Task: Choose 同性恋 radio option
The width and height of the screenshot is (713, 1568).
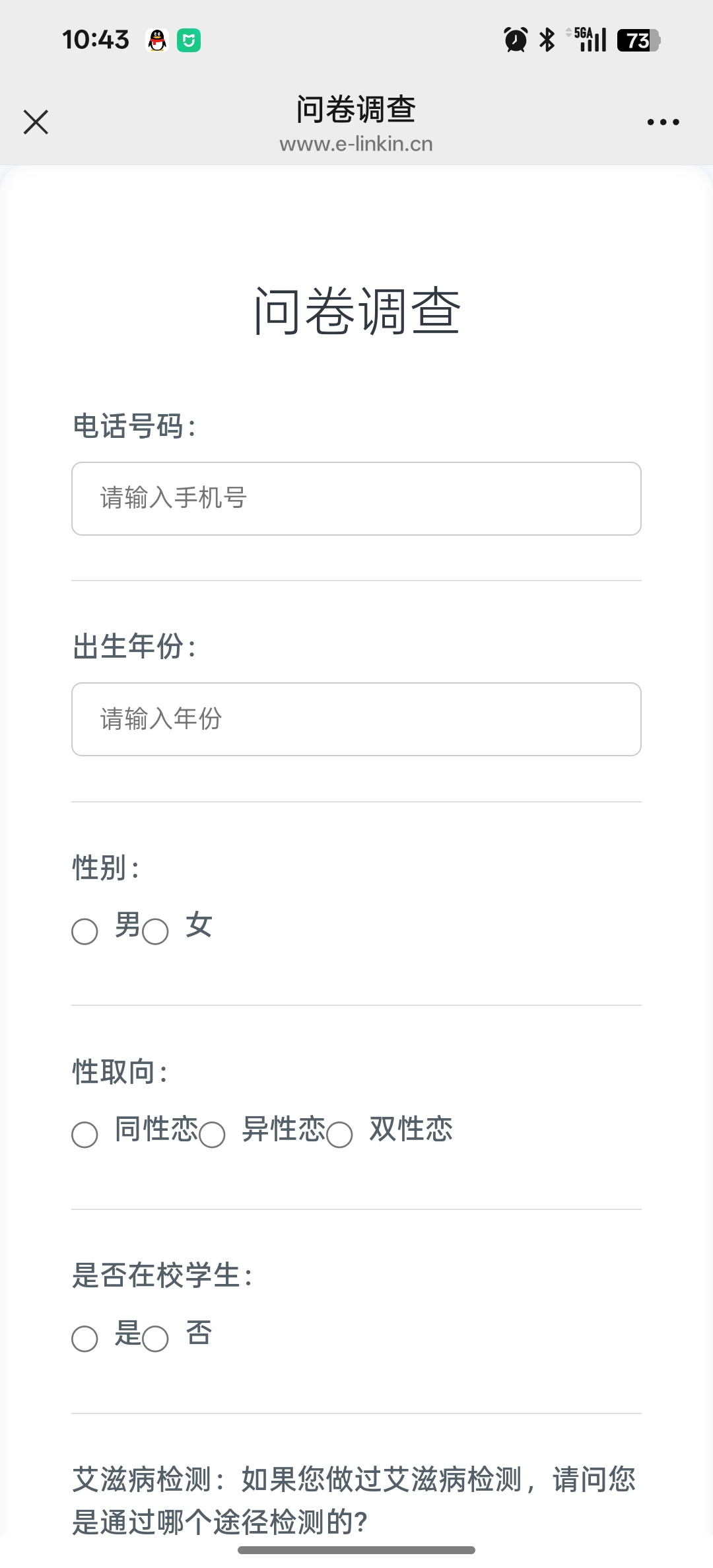Action: click(x=85, y=1135)
